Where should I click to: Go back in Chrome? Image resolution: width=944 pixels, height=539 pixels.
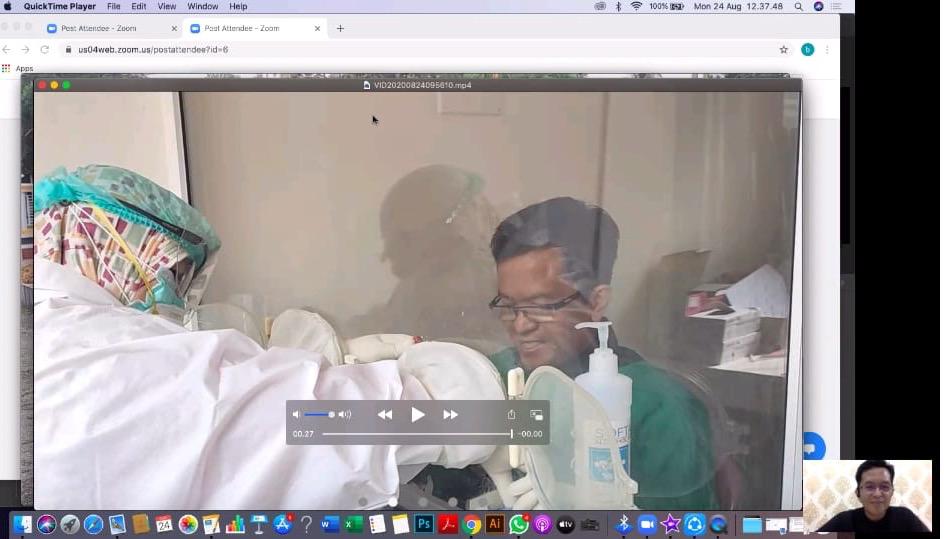(7, 49)
